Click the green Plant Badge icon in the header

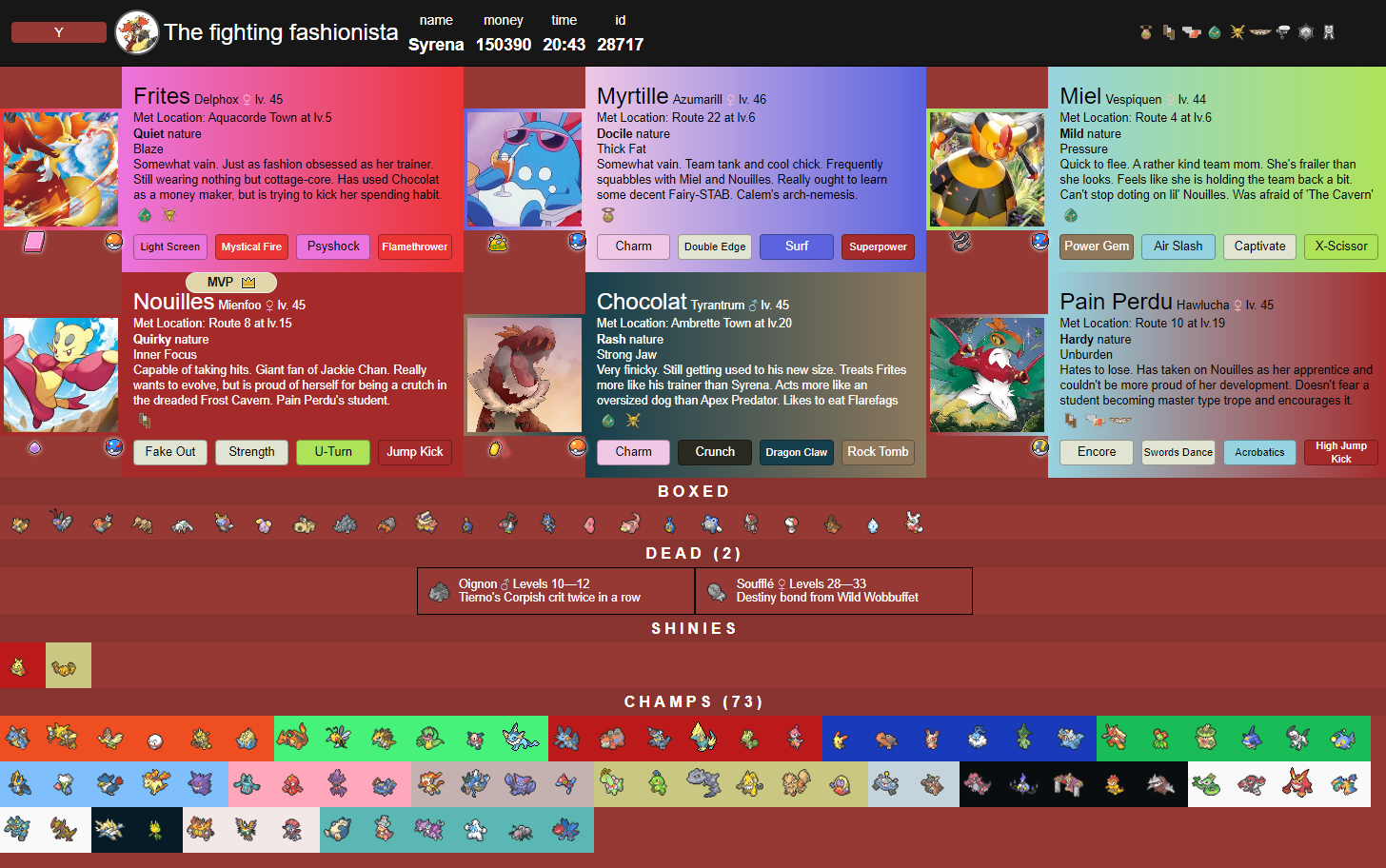1215,32
